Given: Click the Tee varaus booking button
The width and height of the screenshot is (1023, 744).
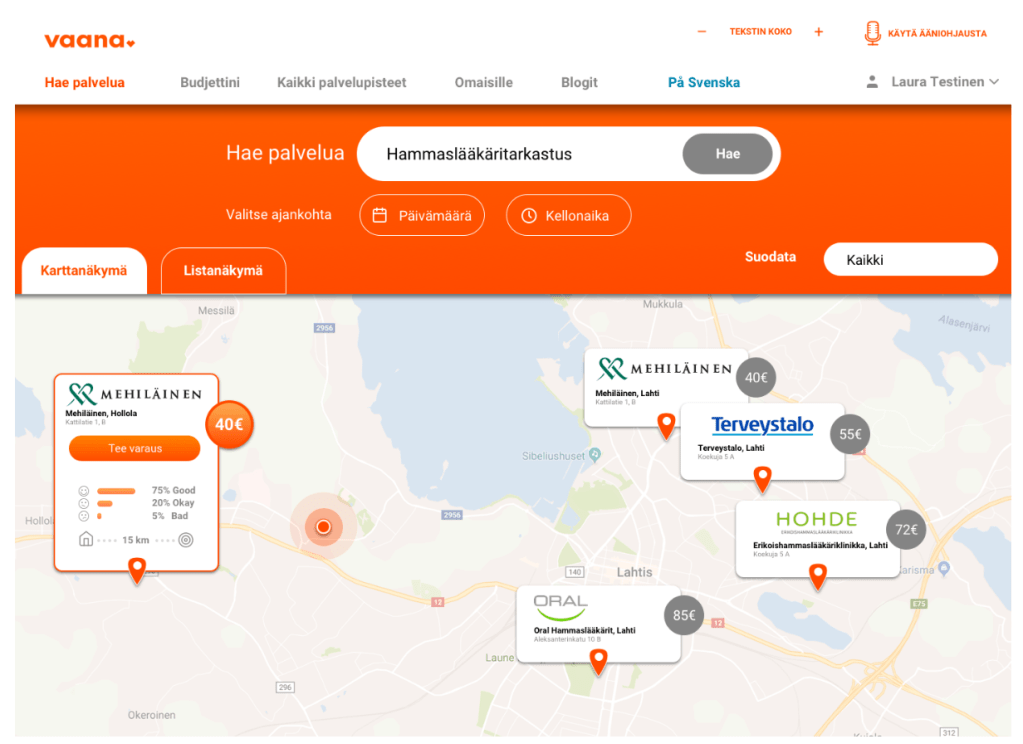Looking at the screenshot, I should click(134, 448).
